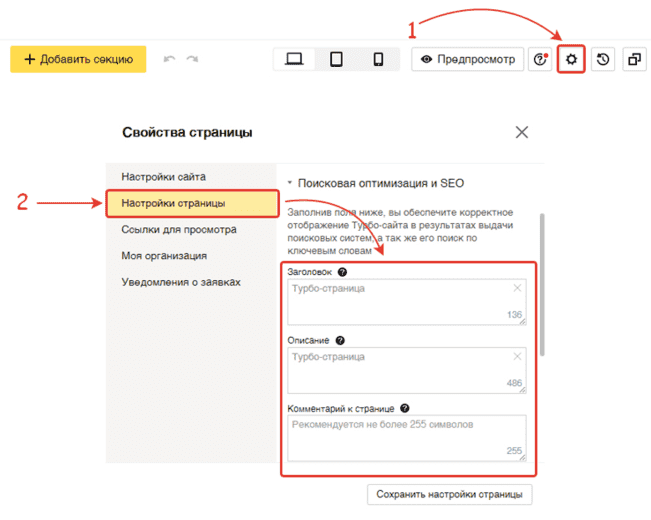Clear the Заголовок field
Screen dimensions: 651x520
click(x=517, y=288)
